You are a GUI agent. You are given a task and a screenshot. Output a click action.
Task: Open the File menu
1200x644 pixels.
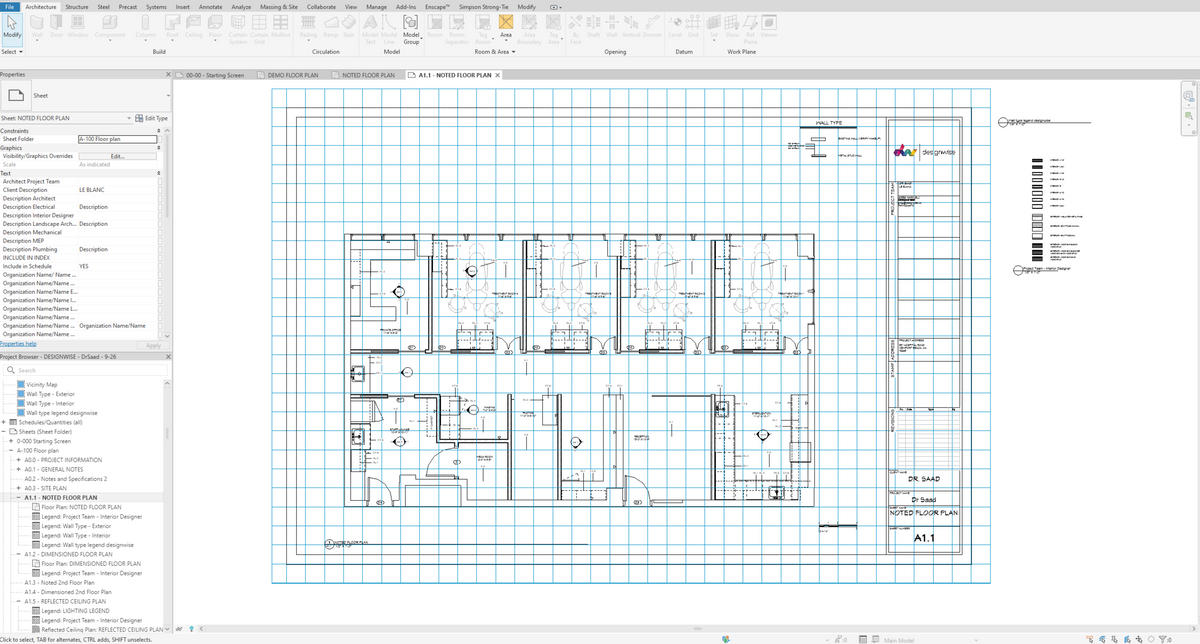click(x=9, y=6)
